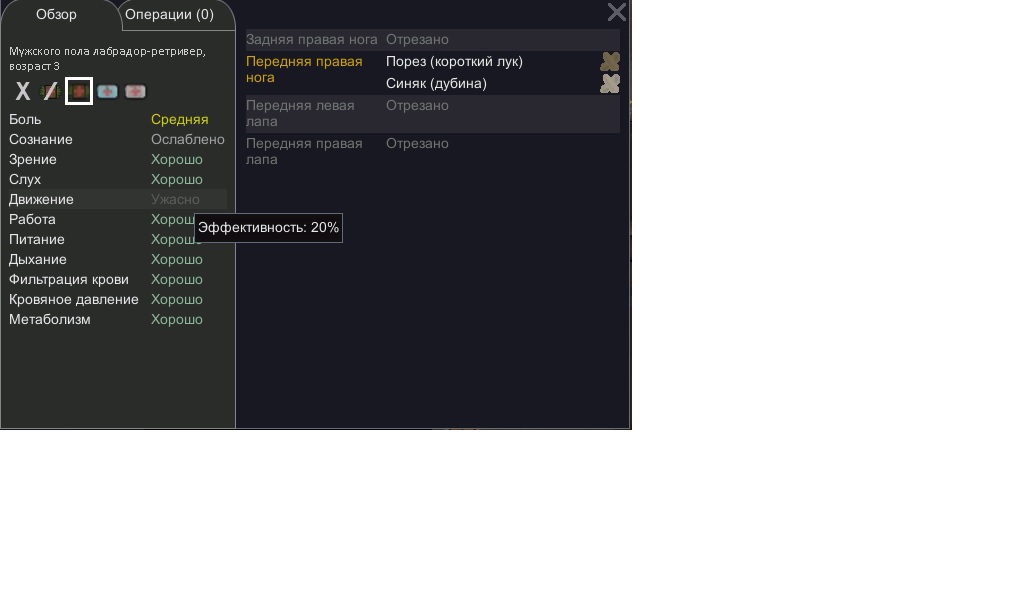Select the Задняя правая нога injury row
Viewport: 1024px width, 600px height.
pos(432,39)
